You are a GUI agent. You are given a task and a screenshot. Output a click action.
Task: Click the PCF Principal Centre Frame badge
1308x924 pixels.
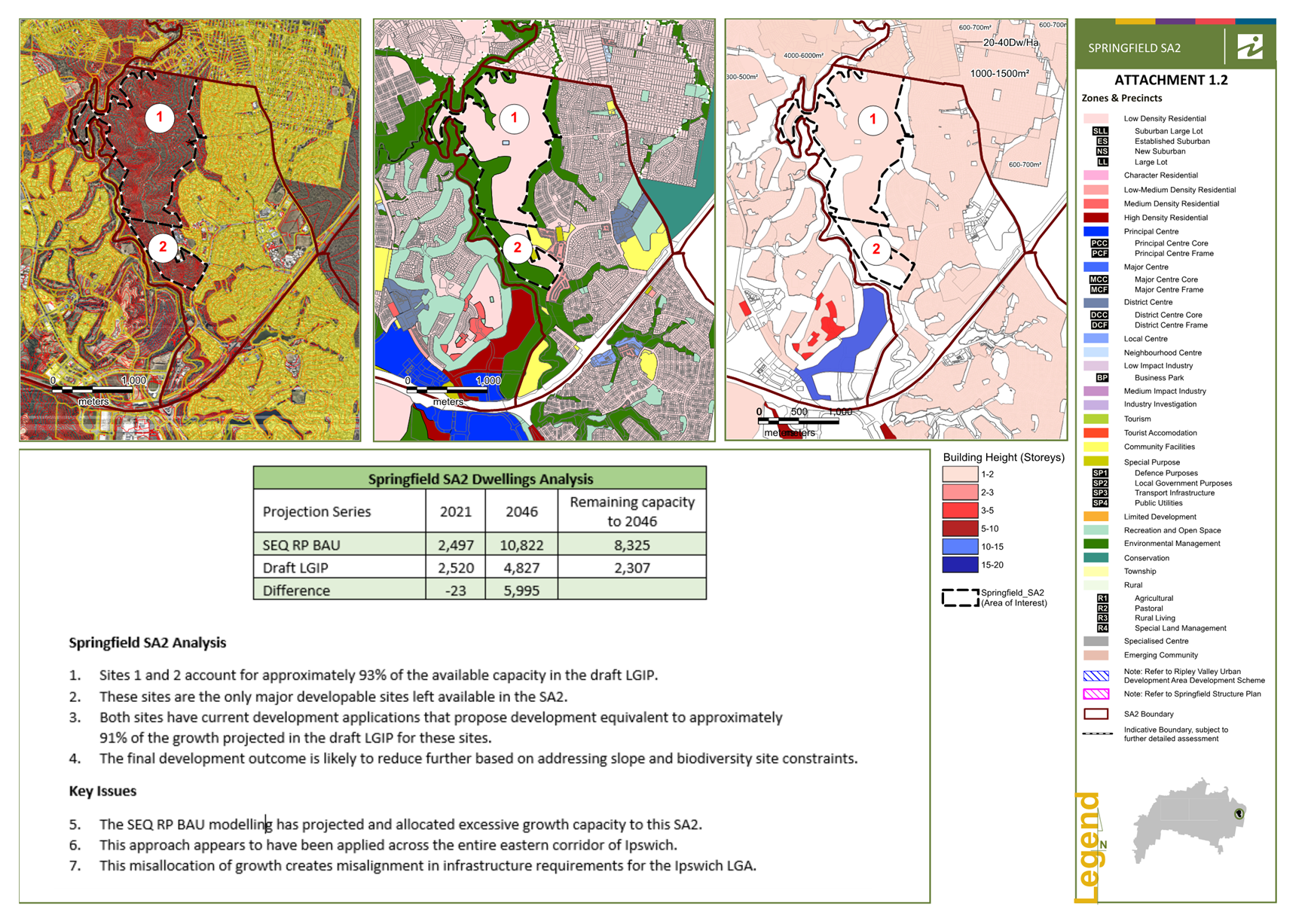(x=1099, y=254)
